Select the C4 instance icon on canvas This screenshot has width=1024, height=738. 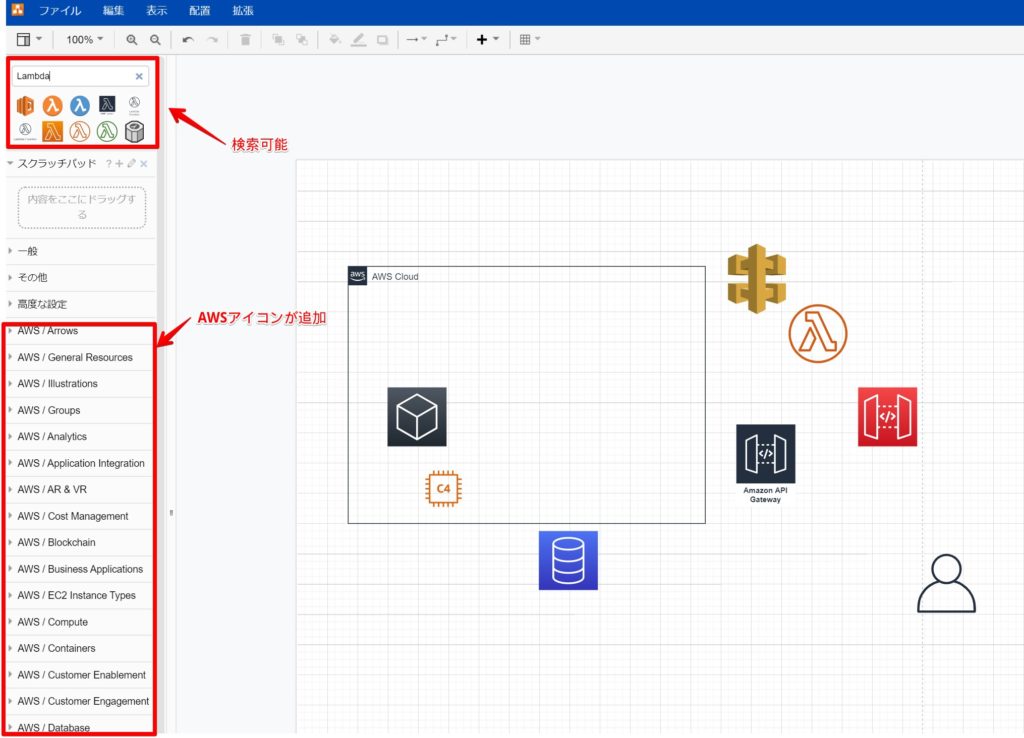pyautogui.click(x=443, y=489)
